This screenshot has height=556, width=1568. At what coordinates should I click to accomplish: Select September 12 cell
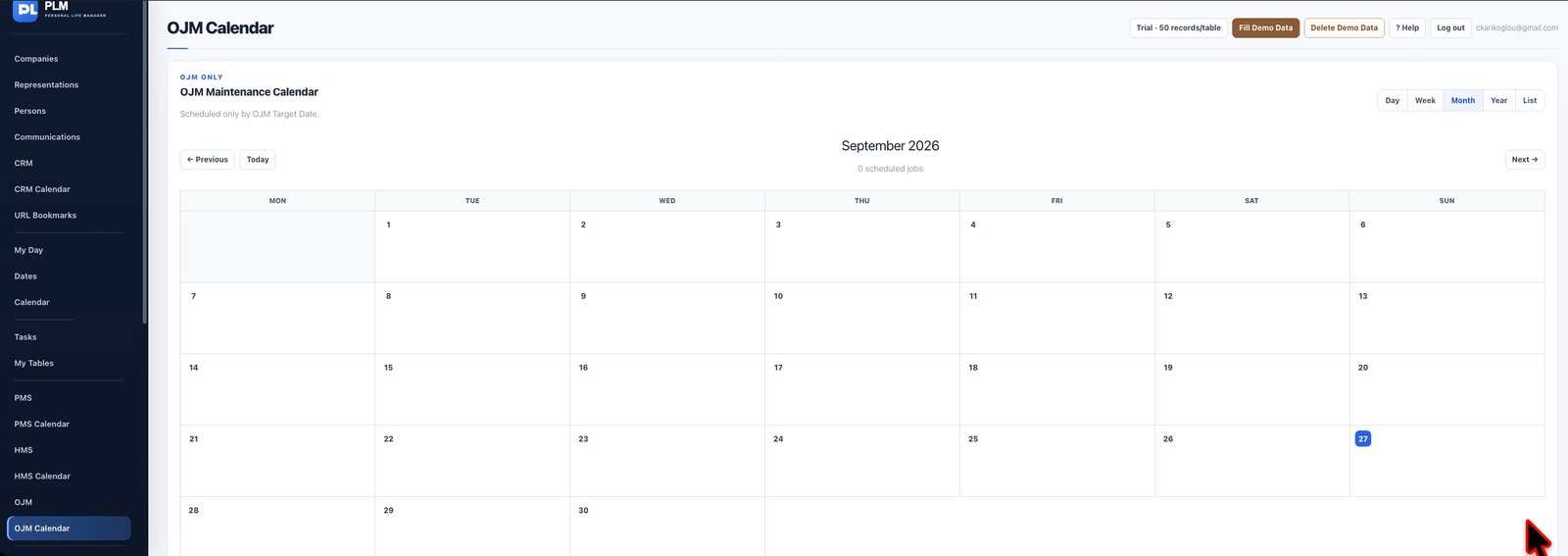point(1251,318)
